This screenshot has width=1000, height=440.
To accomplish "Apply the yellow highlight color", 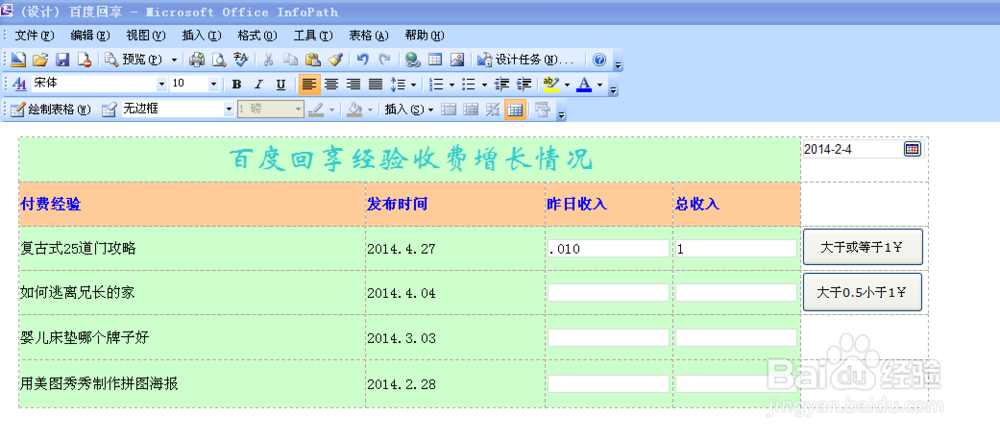I will (x=550, y=84).
